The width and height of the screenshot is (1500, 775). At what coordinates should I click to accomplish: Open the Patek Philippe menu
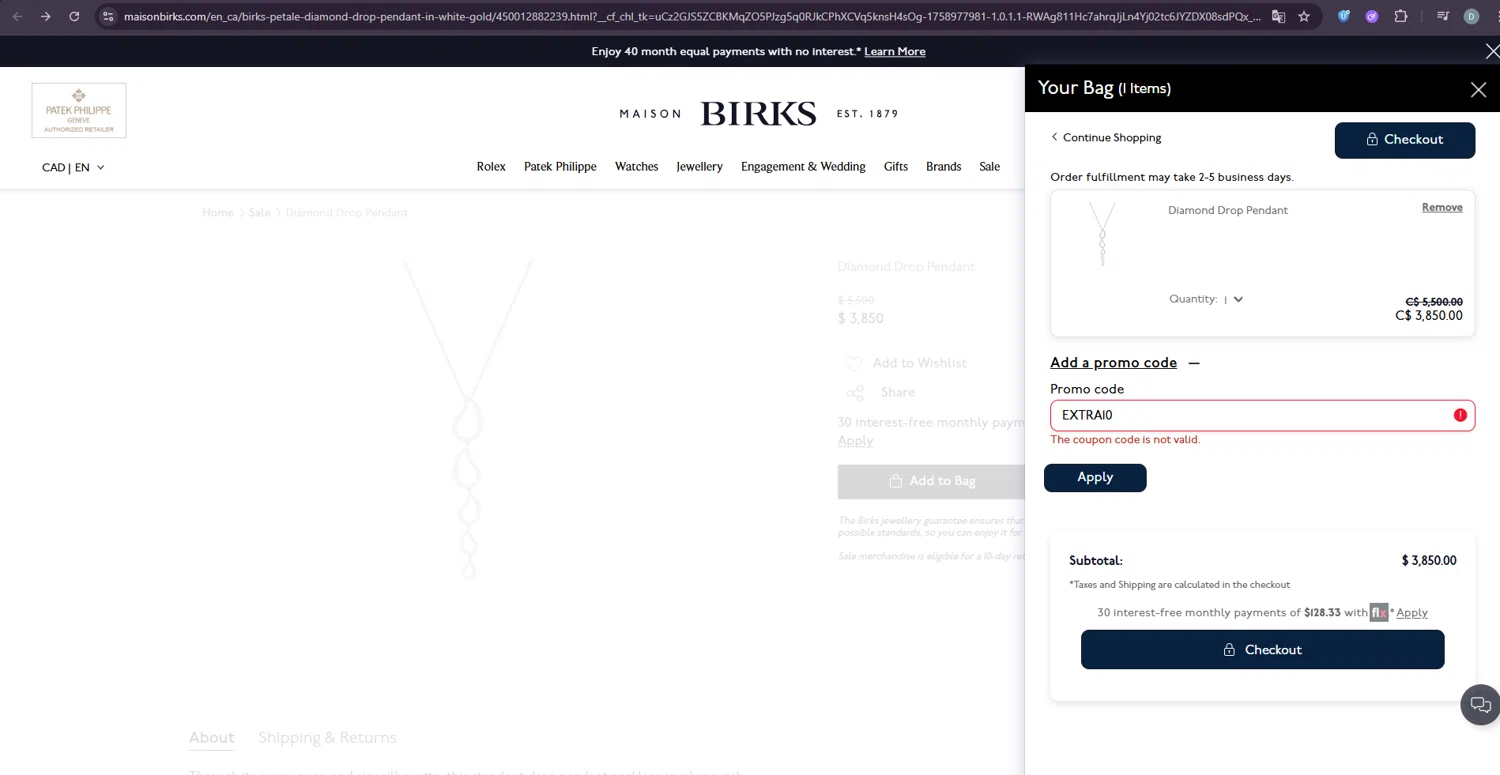pos(560,167)
